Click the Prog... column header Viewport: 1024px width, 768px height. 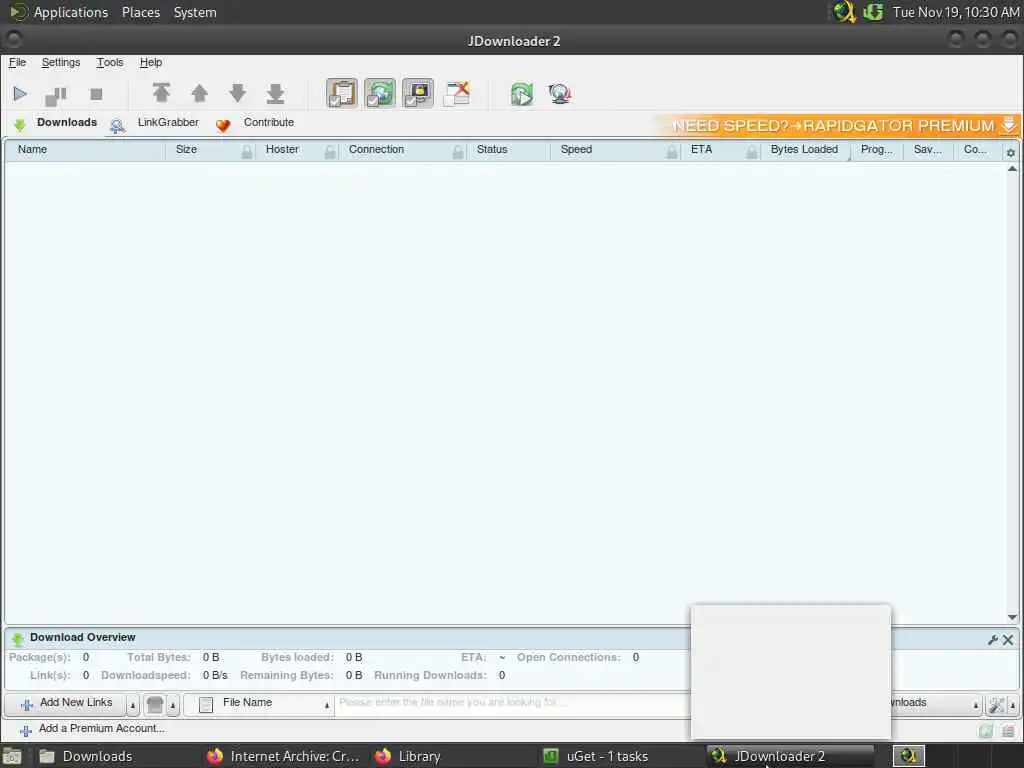(876, 150)
